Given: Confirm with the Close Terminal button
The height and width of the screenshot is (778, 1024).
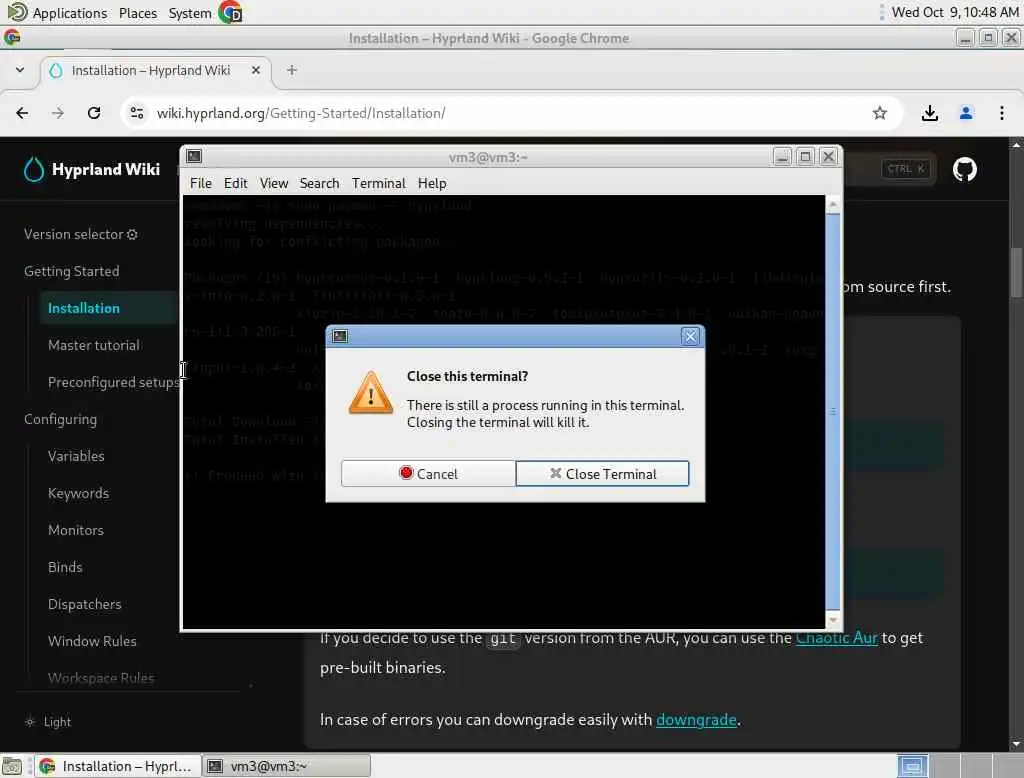Looking at the screenshot, I should pyautogui.click(x=602, y=474).
